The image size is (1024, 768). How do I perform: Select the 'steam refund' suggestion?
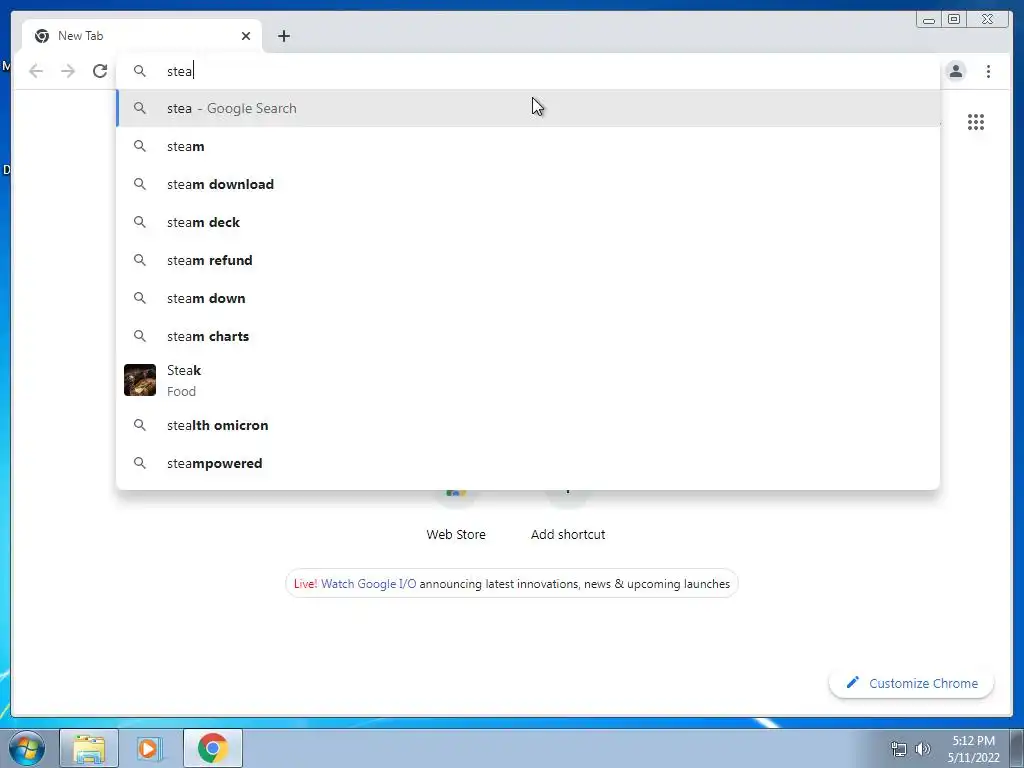(528, 260)
